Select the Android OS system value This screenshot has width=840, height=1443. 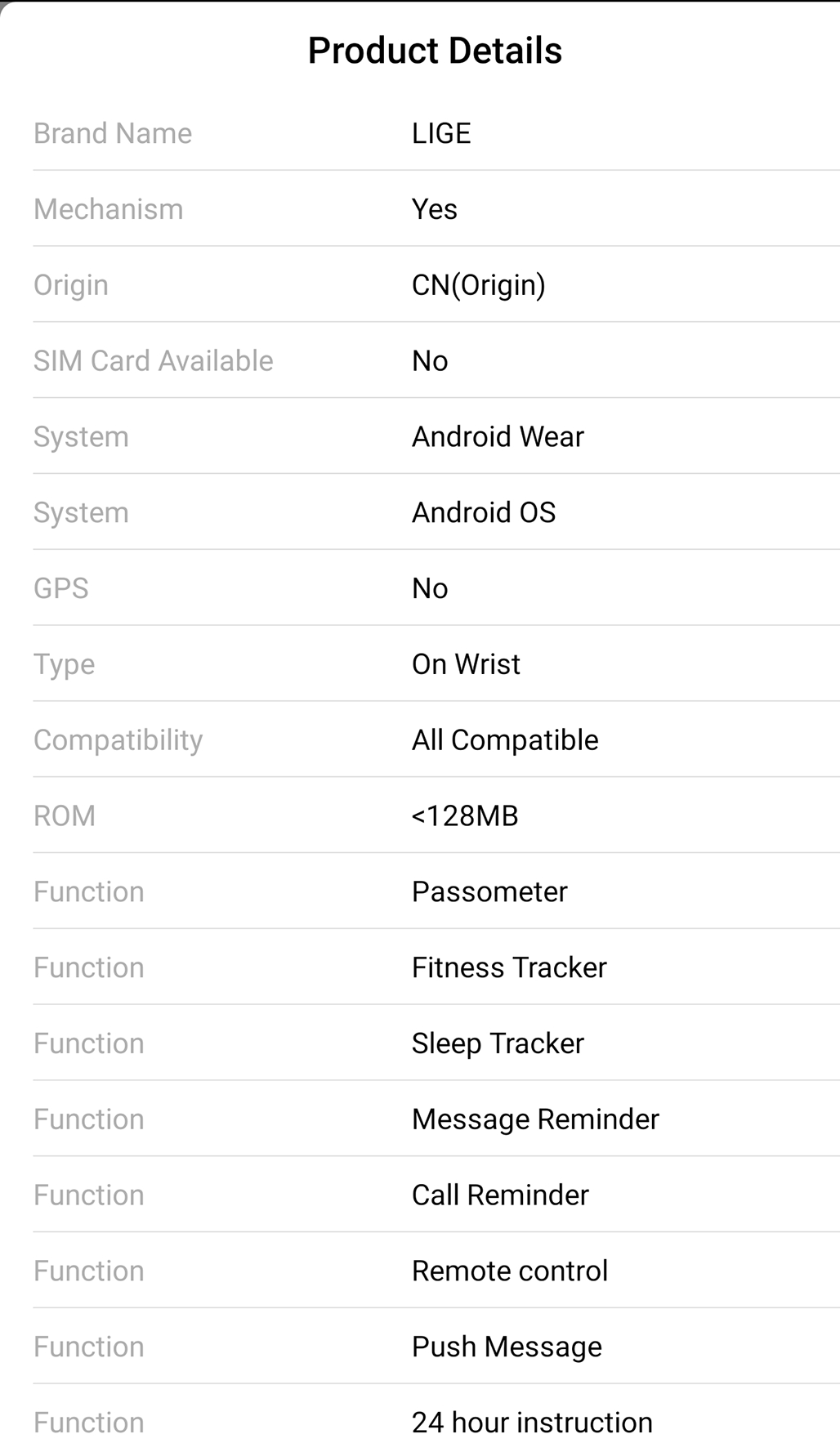(x=484, y=513)
